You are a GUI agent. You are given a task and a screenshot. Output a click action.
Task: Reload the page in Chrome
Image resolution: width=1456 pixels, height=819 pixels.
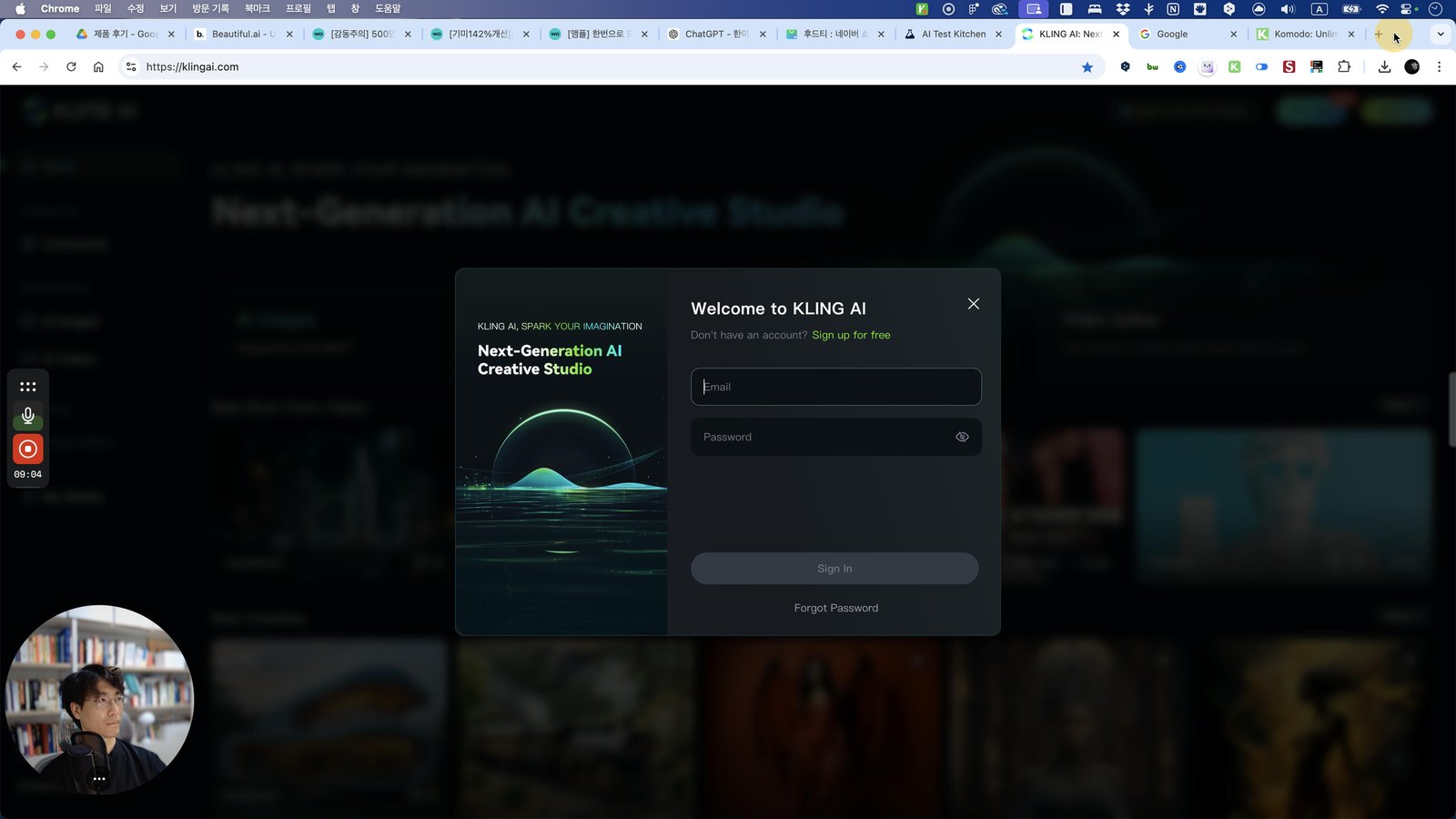pos(71,66)
